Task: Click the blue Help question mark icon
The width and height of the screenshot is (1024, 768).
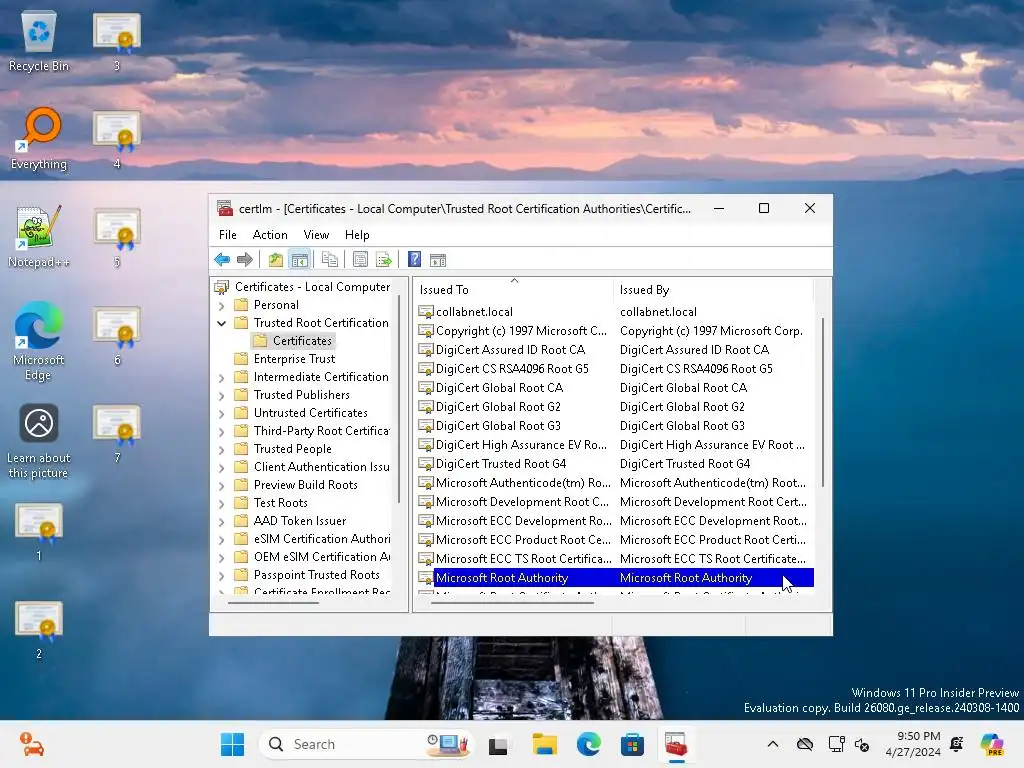Action: click(414, 260)
